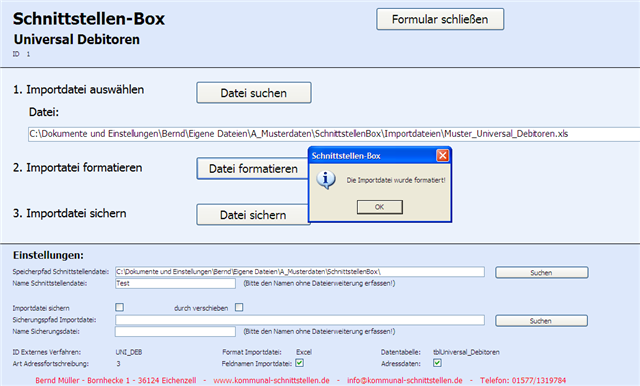
Task: Click the Excel value of Format Importdatei
Action: [x=304, y=352]
